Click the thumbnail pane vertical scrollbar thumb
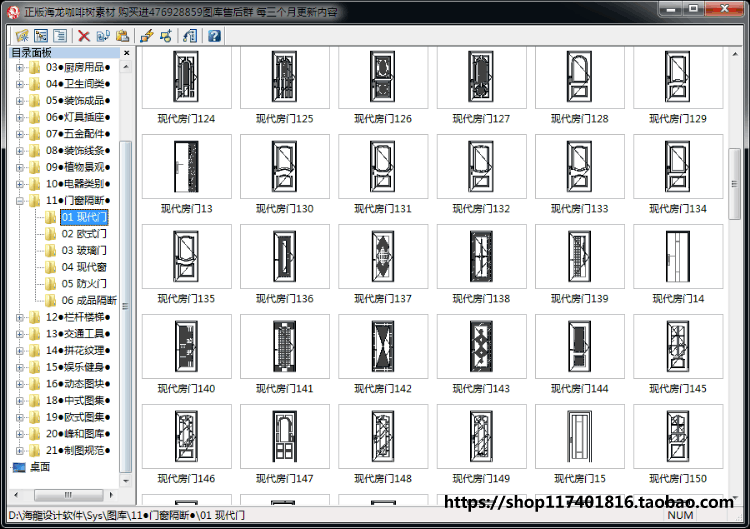Screen dimensions: 750x529 [734, 184]
